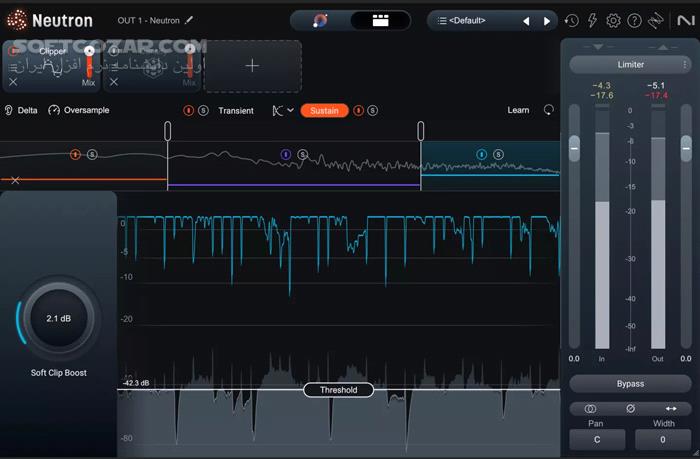Select the Transient mode
The height and width of the screenshot is (459, 700).
click(235, 110)
